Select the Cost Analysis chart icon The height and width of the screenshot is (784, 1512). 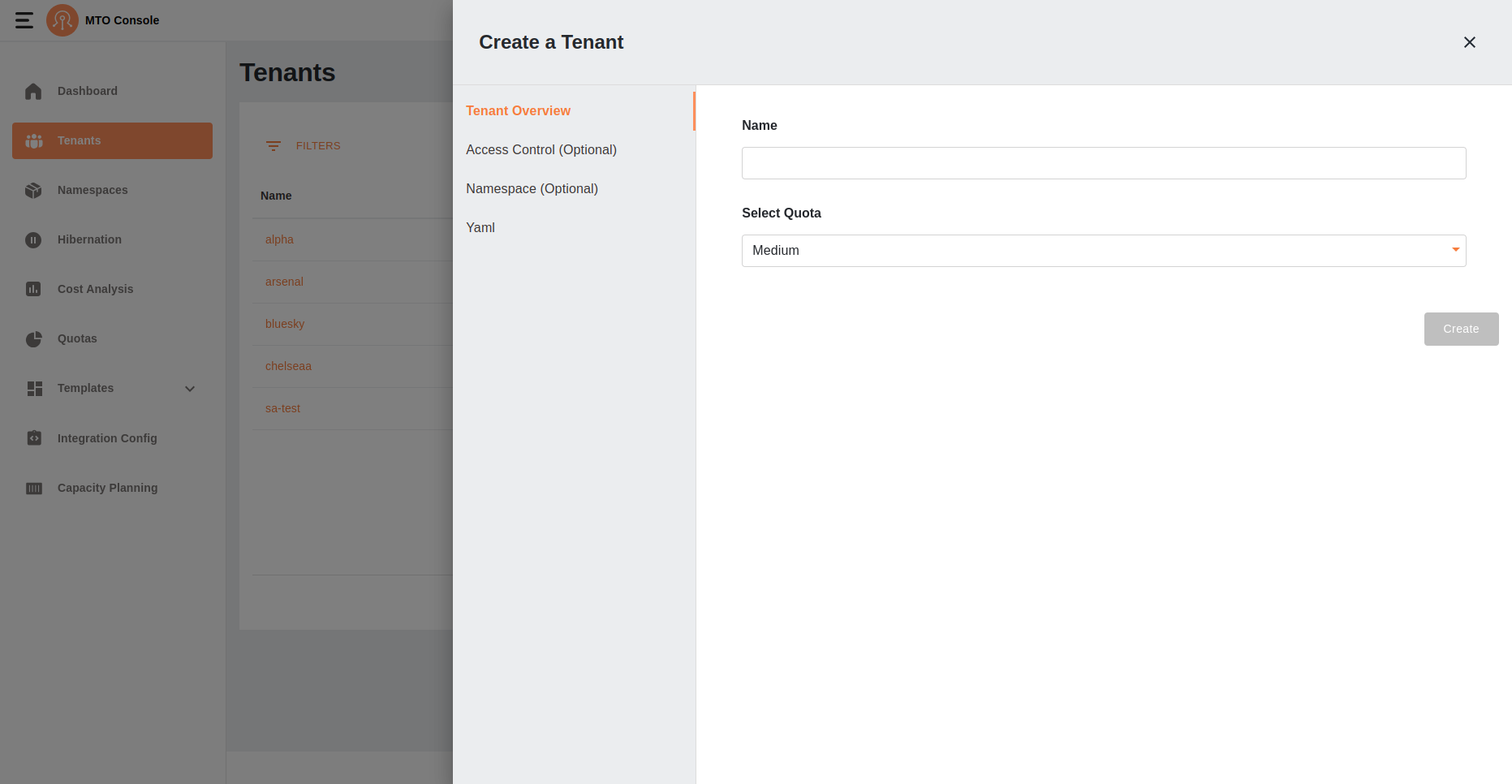33,289
